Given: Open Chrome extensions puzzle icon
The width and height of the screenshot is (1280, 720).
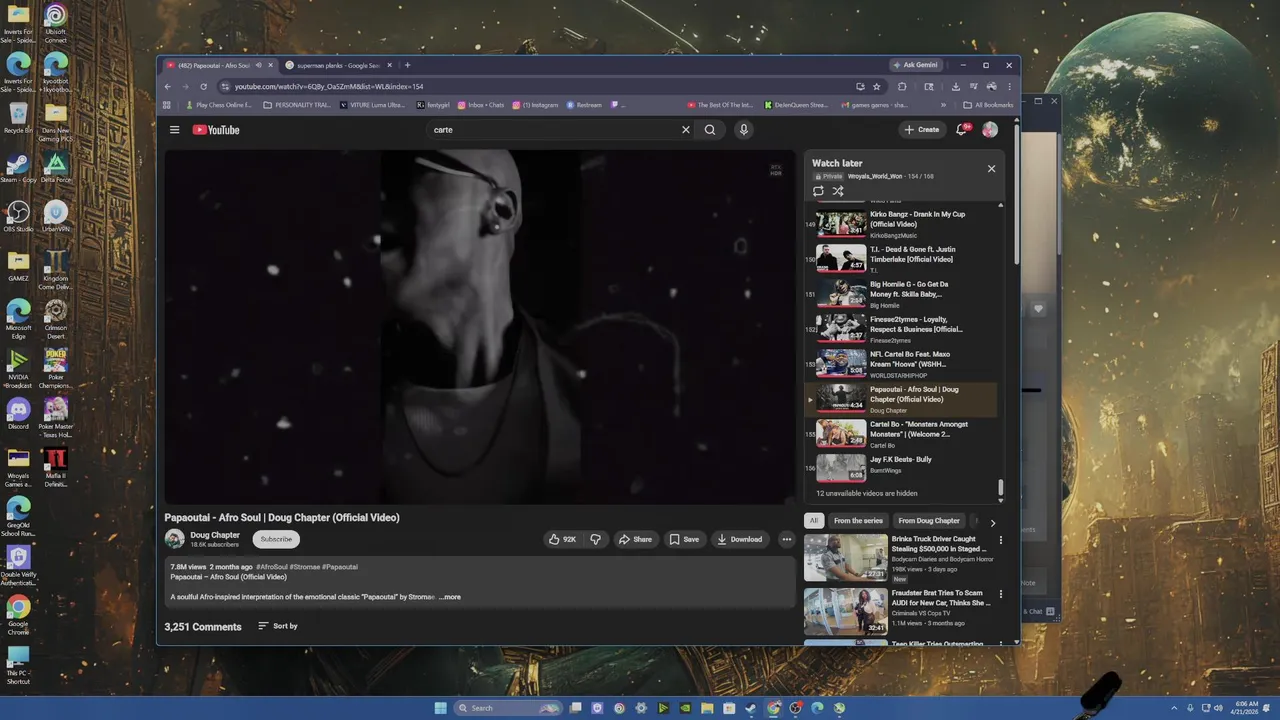Looking at the screenshot, I should (x=902, y=87).
